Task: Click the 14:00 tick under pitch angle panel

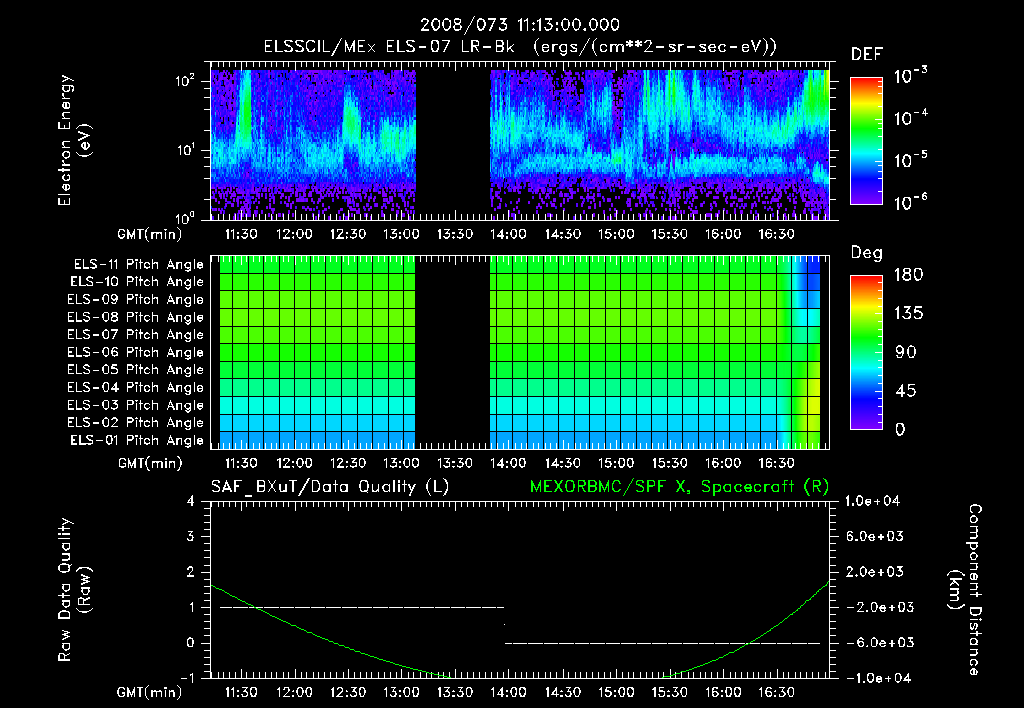Action: tap(508, 463)
